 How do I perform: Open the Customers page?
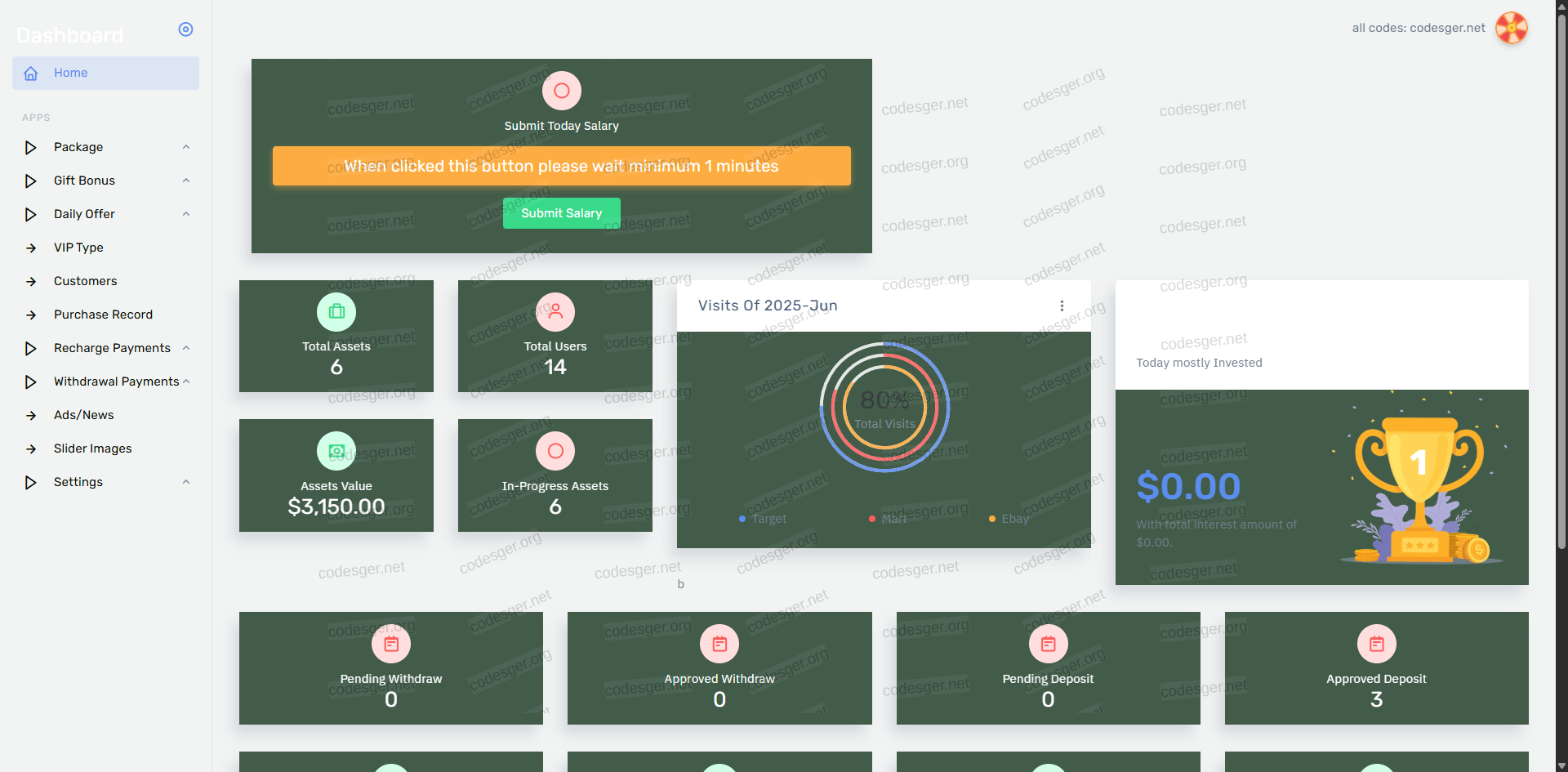85,281
